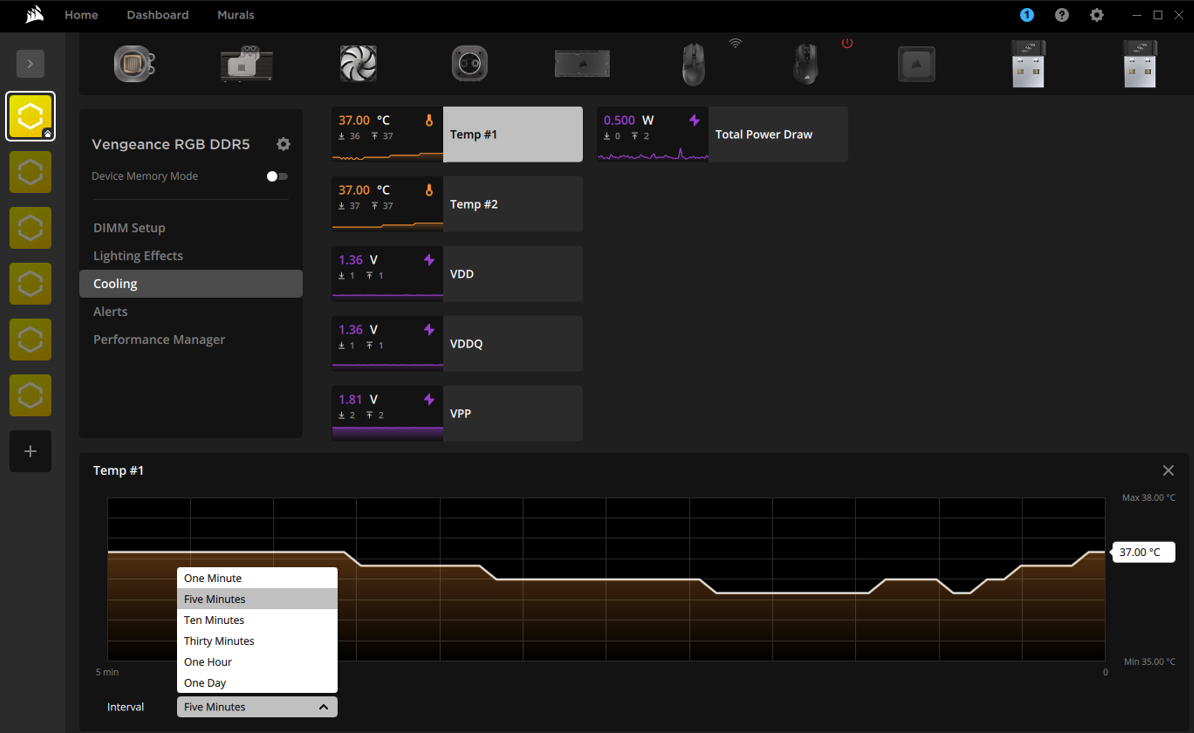
Task: Add a new profile with plus button
Action: pos(30,451)
